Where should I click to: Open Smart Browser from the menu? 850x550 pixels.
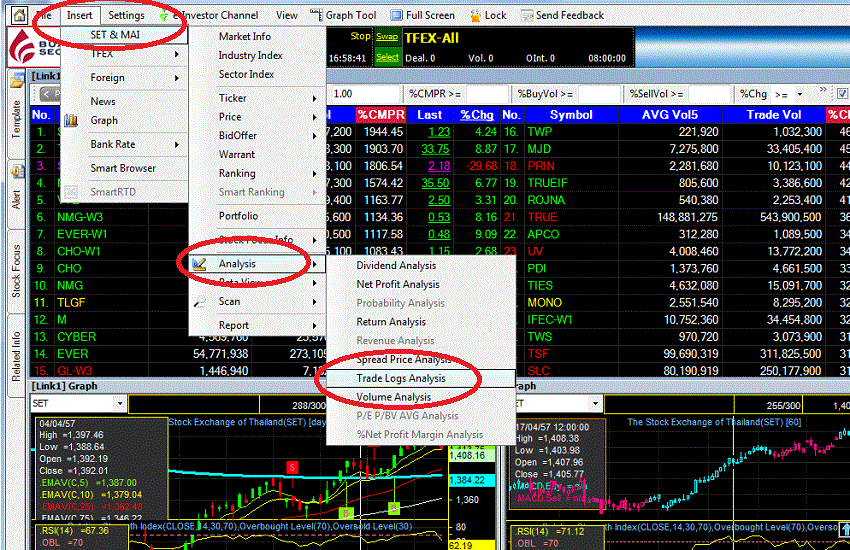click(x=124, y=168)
